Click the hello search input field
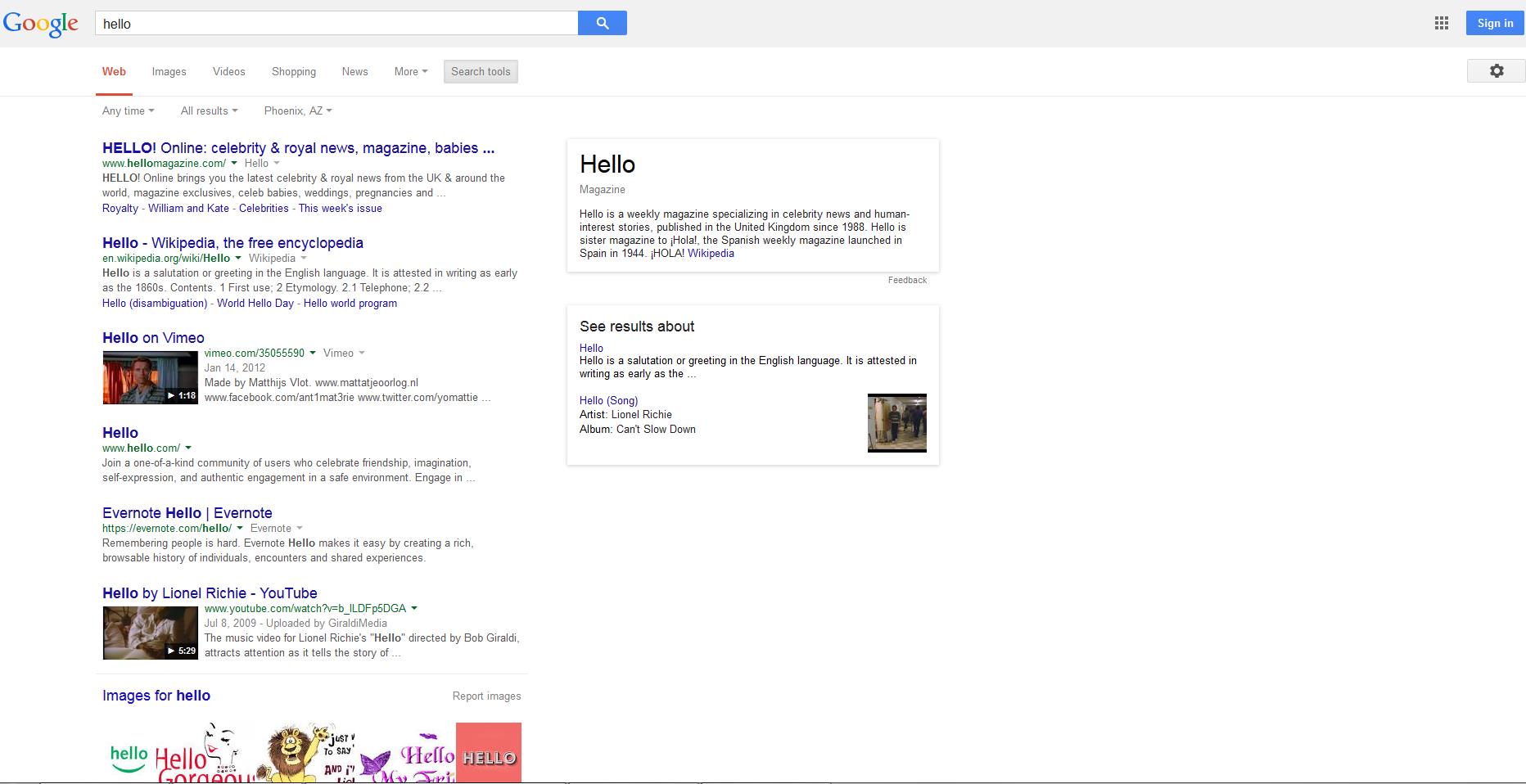The image size is (1526, 784). click(x=336, y=23)
